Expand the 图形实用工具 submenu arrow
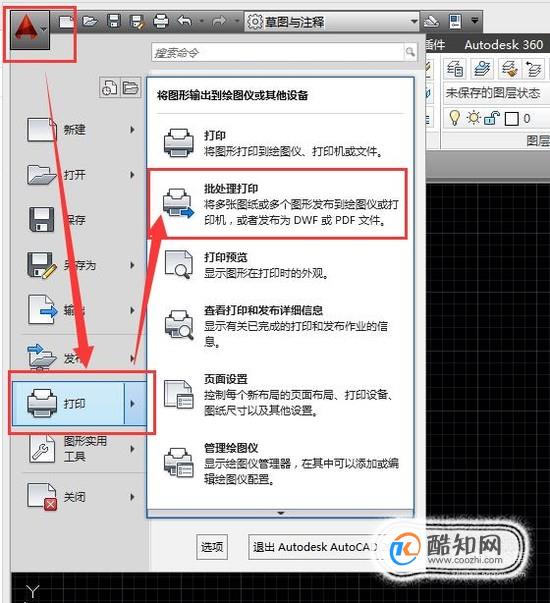This screenshot has width=550, height=603. coord(132,449)
